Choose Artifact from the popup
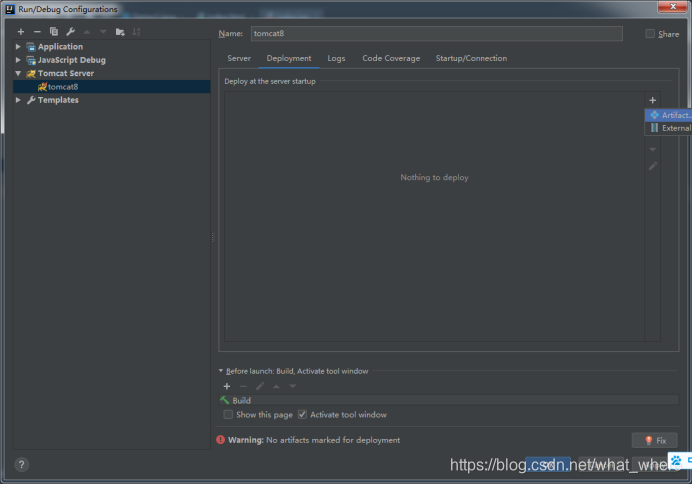The height and width of the screenshot is (484, 692). coord(668,115)
